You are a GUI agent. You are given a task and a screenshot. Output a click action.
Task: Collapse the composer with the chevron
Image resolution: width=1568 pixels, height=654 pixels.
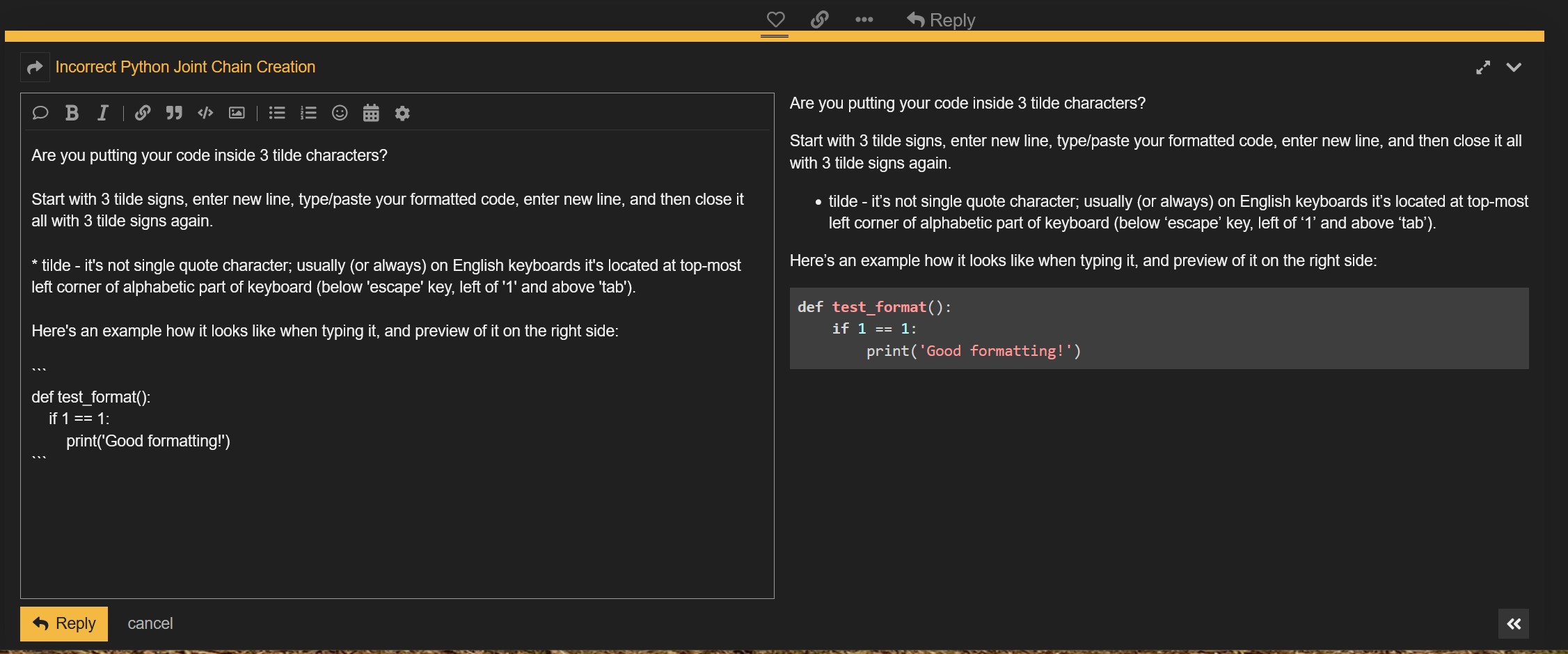click(x=1514, y=68)
